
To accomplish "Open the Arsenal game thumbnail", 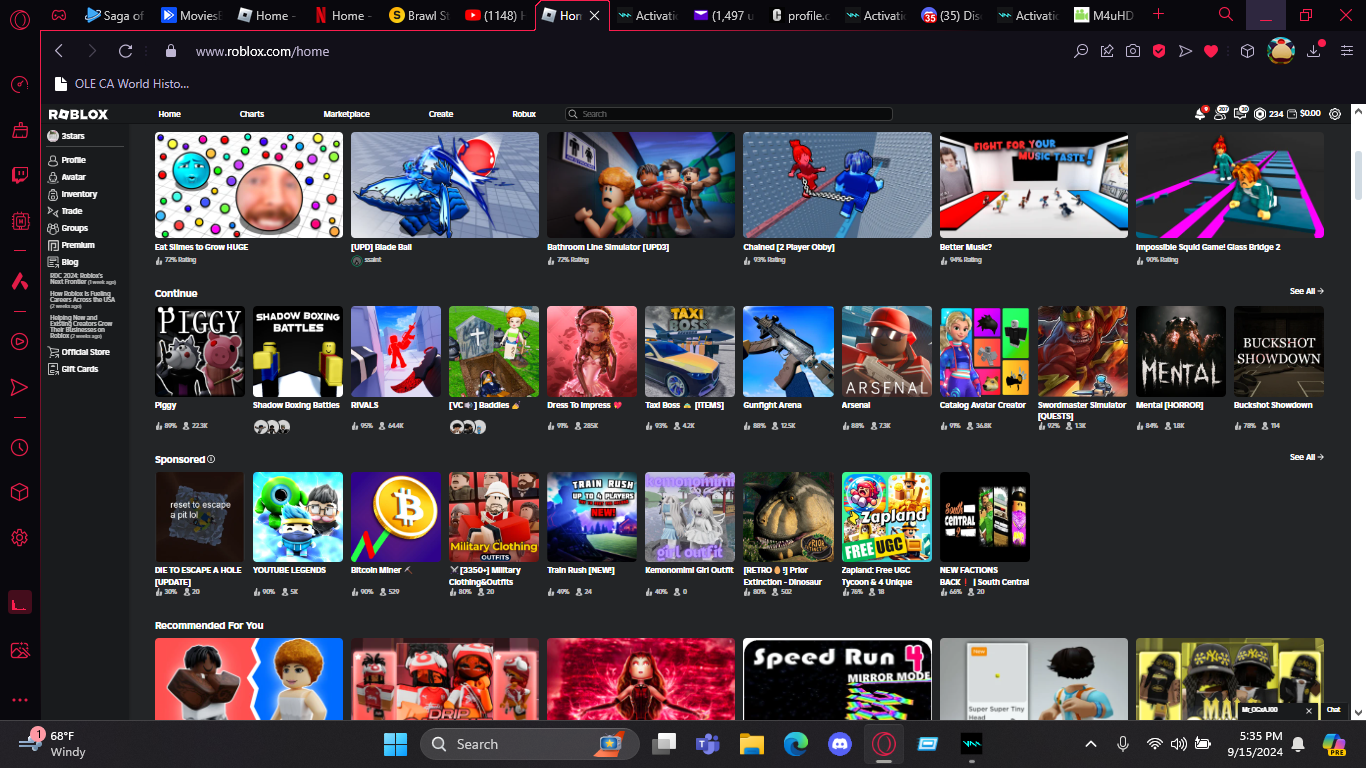I will coord(886,351).
